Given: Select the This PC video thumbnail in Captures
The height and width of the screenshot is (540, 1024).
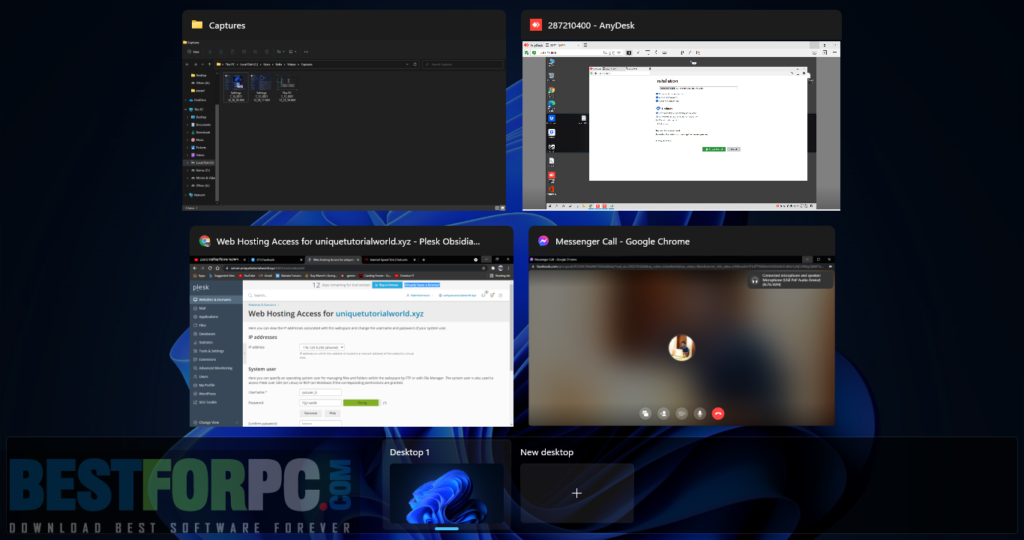Looking at the screenshot, I should click(x=287, y=87).
